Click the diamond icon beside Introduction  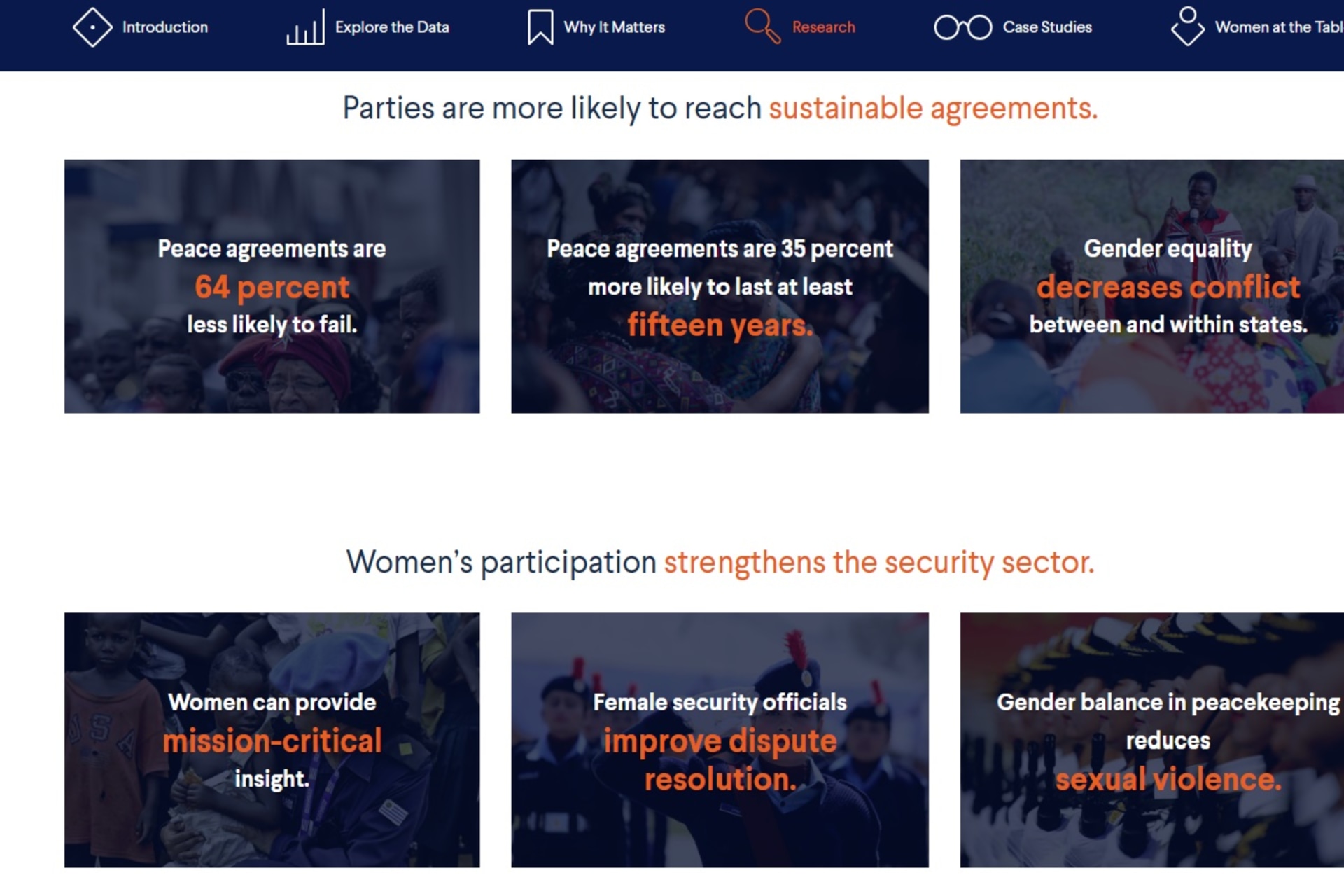(92, 27)
